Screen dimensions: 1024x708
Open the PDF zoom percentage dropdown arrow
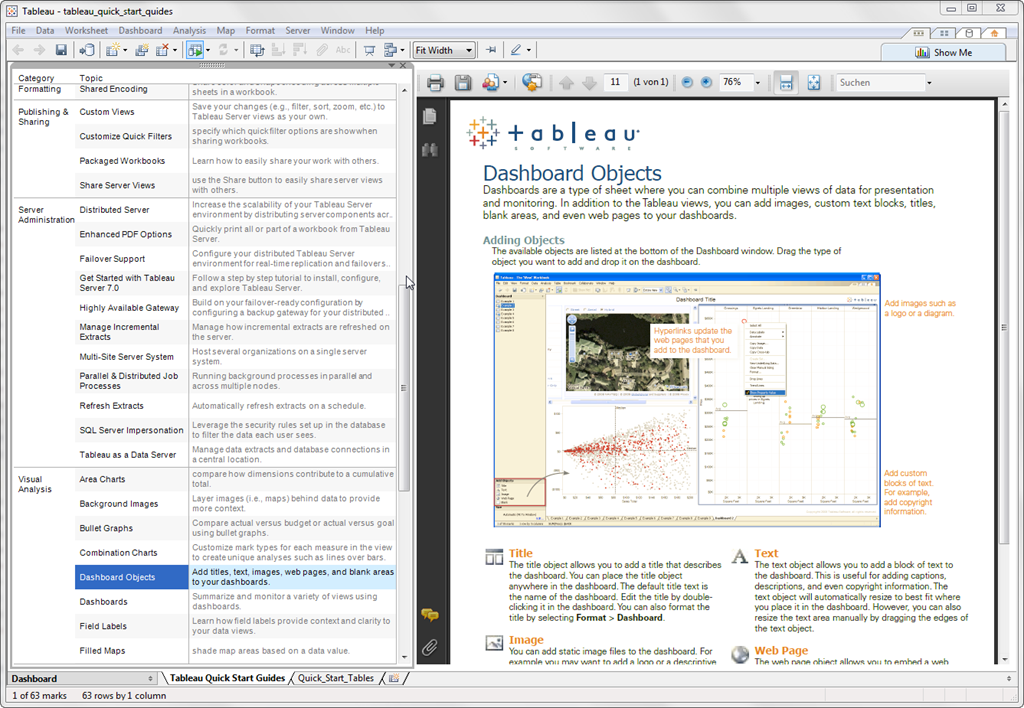tap(758, 83)
